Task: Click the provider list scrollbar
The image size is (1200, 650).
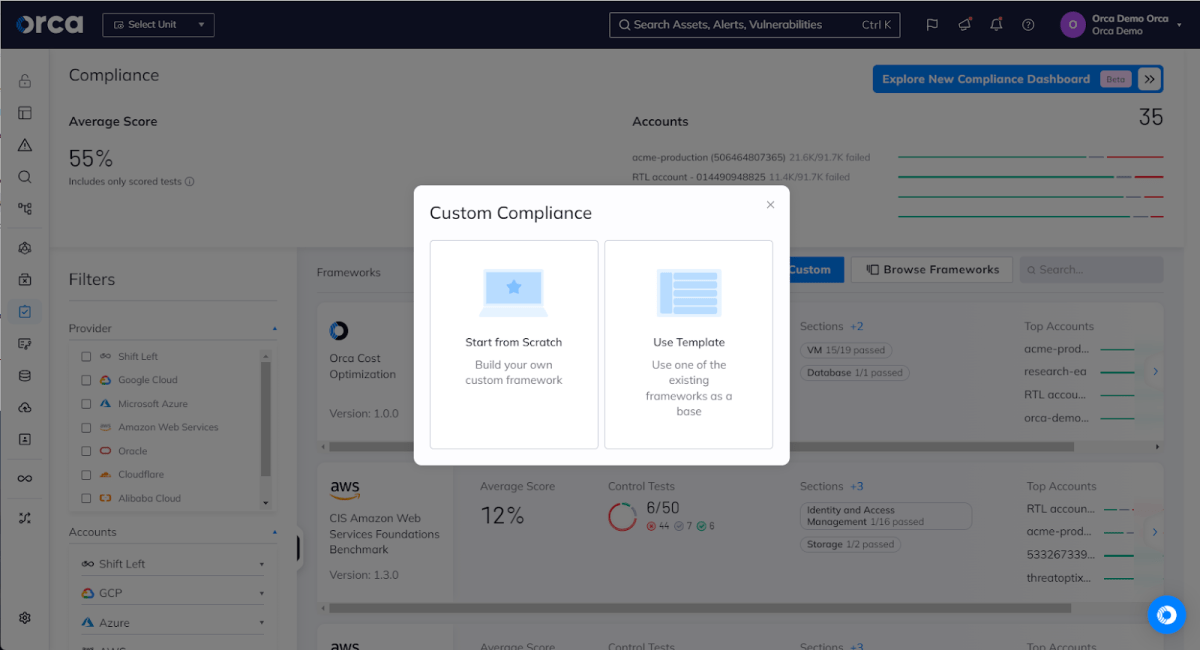Action: coord(265,417)
